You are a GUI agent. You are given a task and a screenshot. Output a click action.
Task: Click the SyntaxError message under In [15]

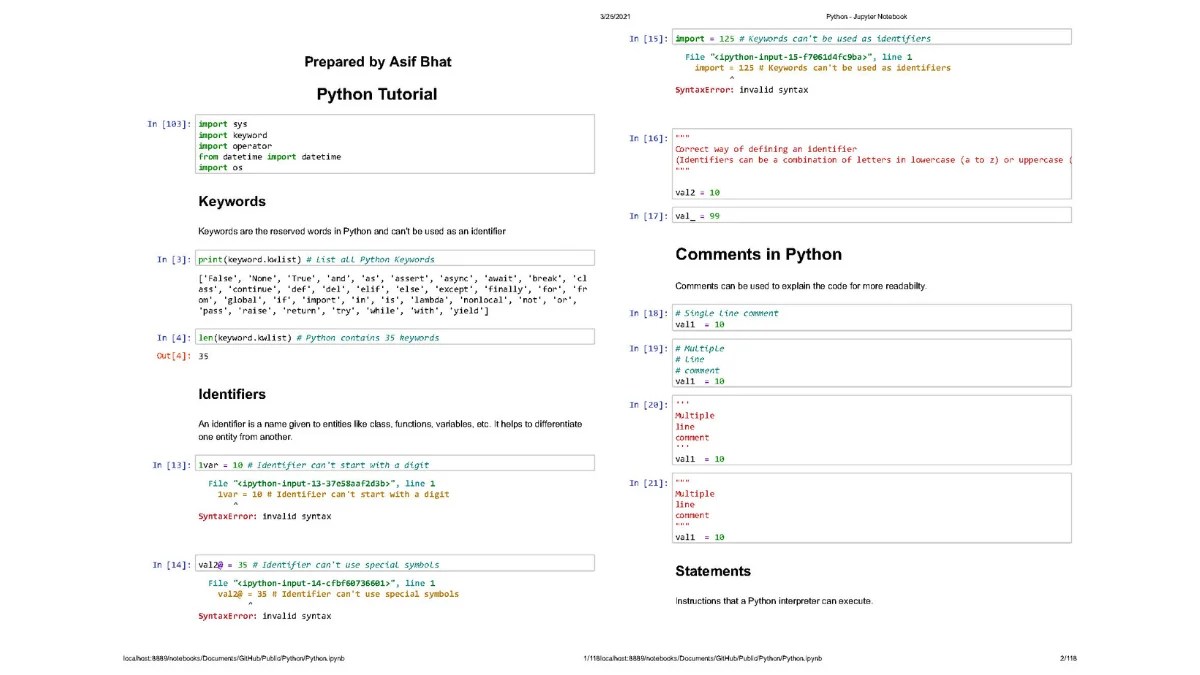click(741, 90)
